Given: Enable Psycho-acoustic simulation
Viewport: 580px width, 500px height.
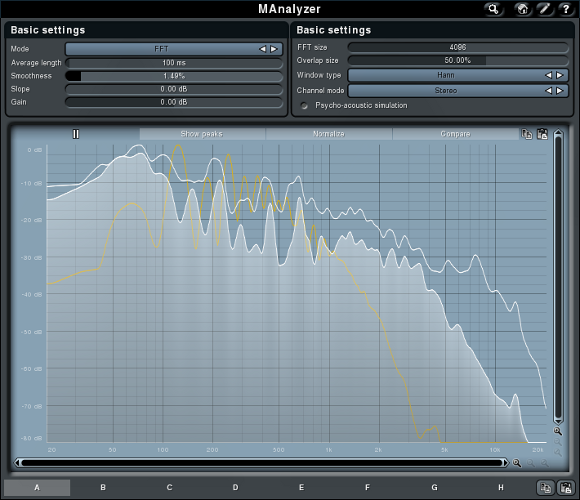Looking at the screenshot, I should point(304,106).
